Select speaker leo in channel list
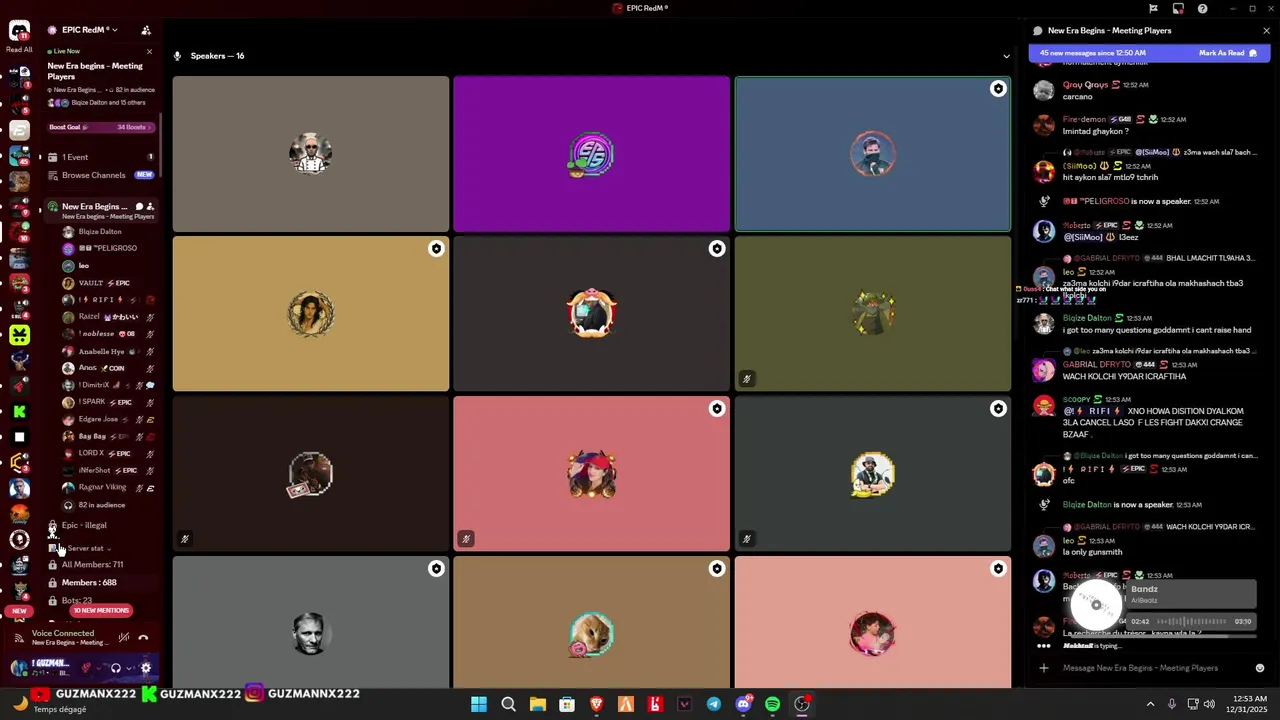Image resolution: width=1280 pixels, height=720 pixels. point(84,266)
